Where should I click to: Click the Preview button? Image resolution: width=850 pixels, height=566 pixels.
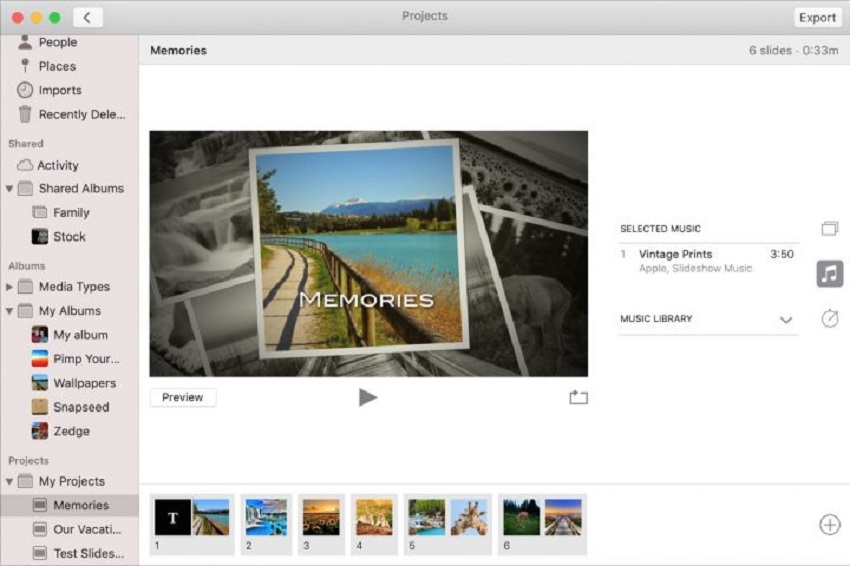coord(183,397)
